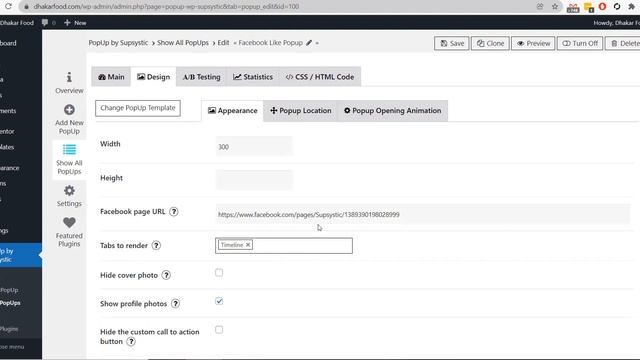This screenshot has height=360, width=640.
Task: Bookmark this page with the star icon
Action: pos(555,7)
